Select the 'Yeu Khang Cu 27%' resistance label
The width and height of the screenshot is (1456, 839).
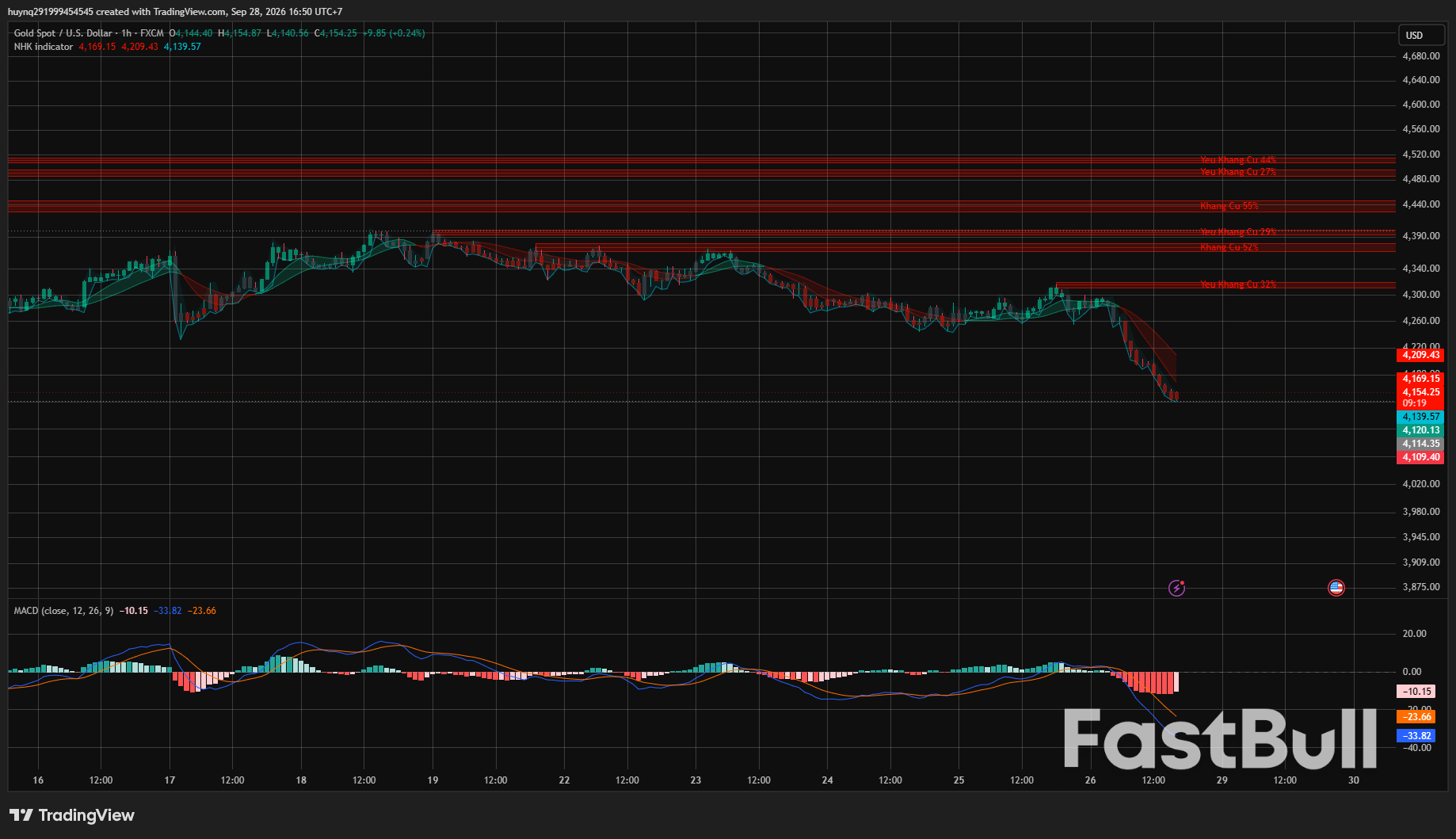coord(1238,172)
